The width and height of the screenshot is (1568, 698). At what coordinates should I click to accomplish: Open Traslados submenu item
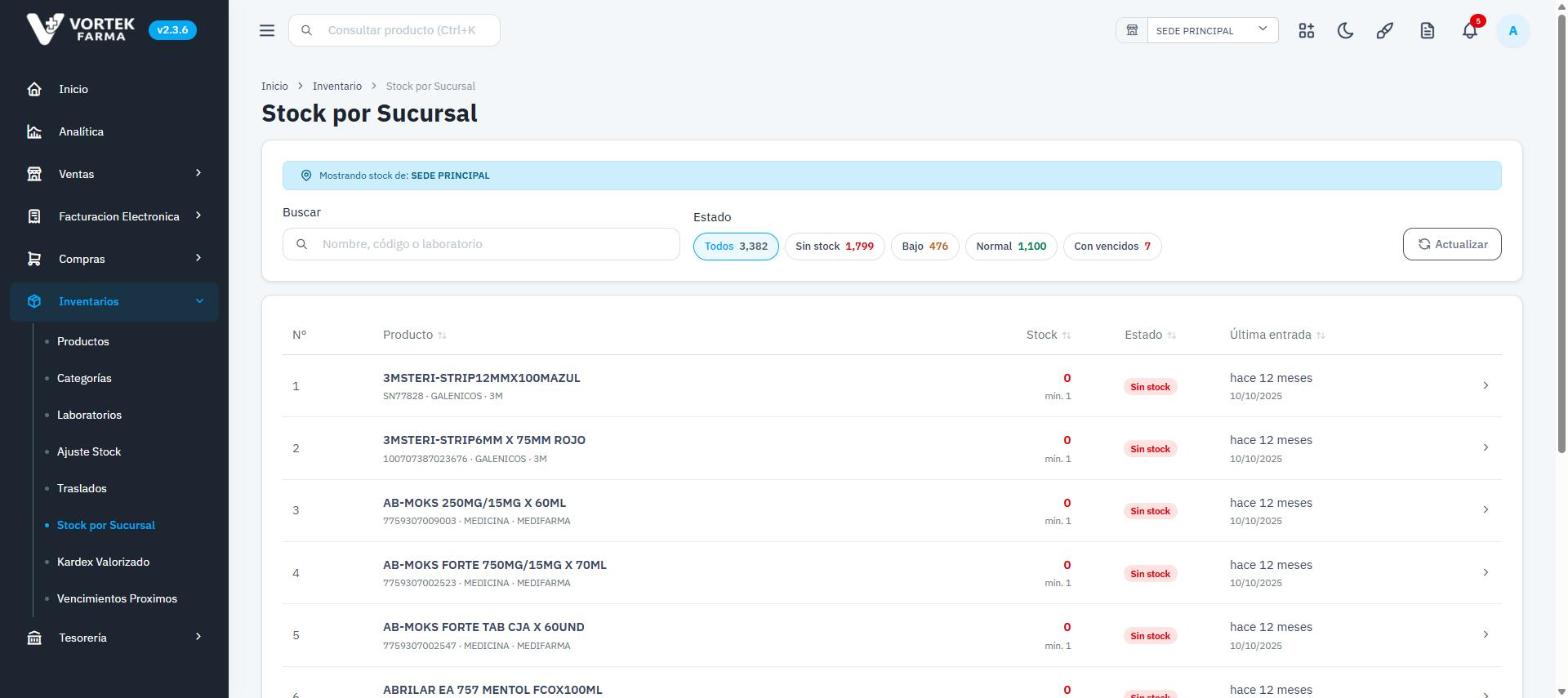[x=82, y=489]
